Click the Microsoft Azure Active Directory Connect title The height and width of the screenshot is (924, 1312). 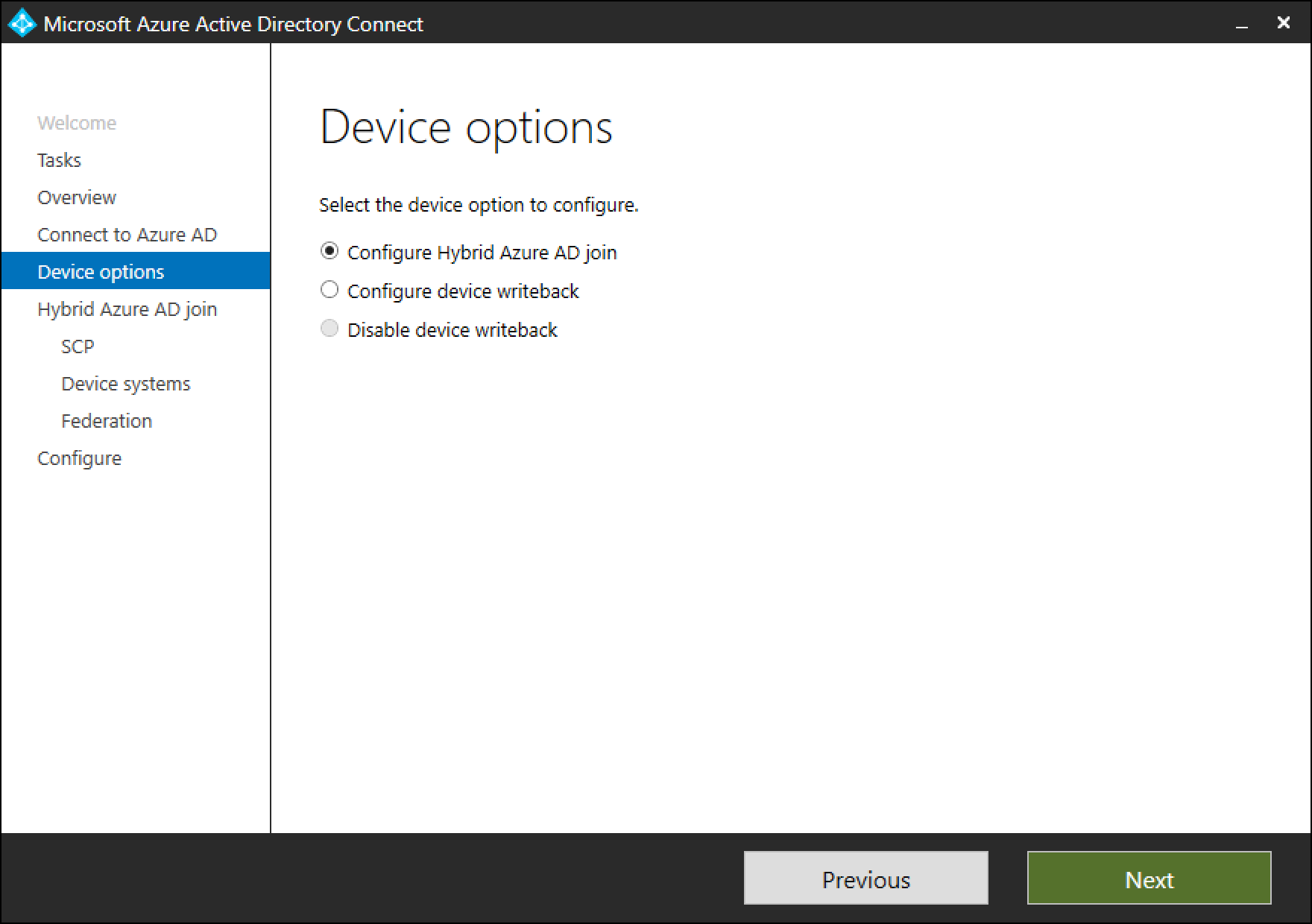(x=233, y=24)
